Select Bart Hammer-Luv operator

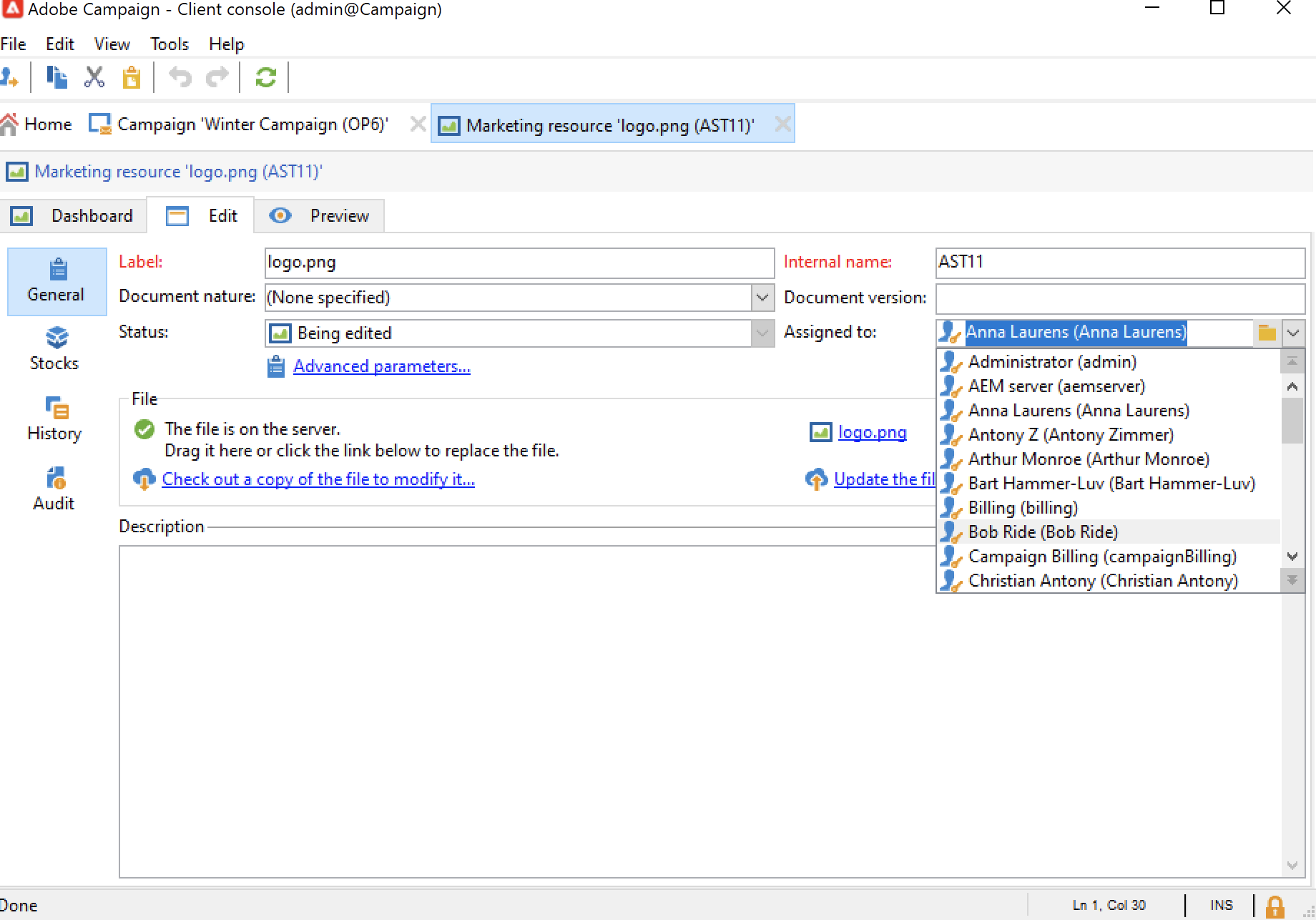(1109, 484)
